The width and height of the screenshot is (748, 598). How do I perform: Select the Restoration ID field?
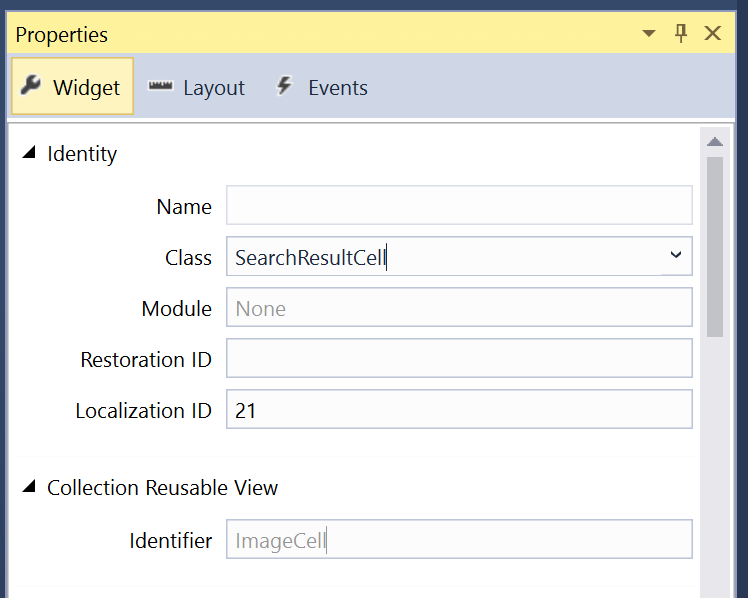pos(459,359)
